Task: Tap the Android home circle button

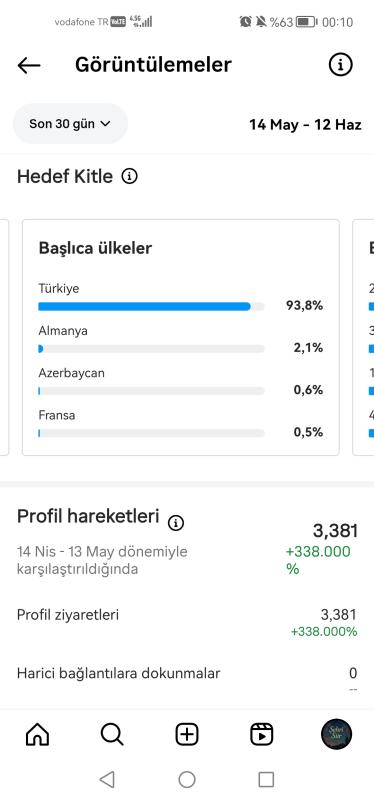Action: pos(187,779)
